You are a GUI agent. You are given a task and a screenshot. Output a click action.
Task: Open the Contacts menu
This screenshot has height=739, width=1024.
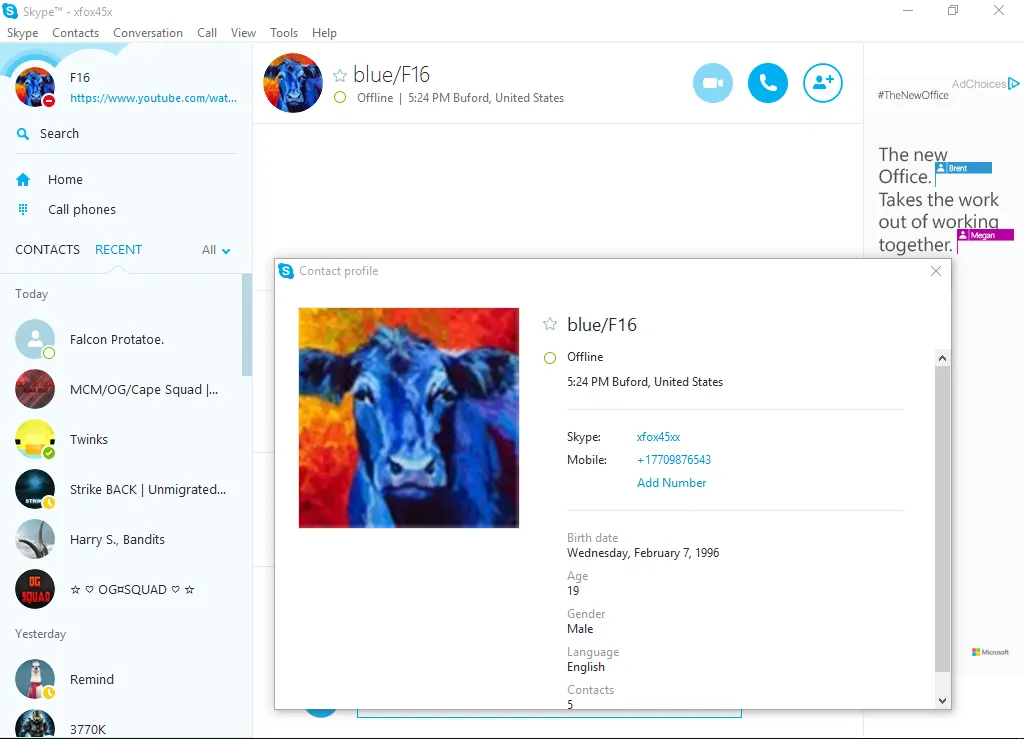tap(76, 33)
